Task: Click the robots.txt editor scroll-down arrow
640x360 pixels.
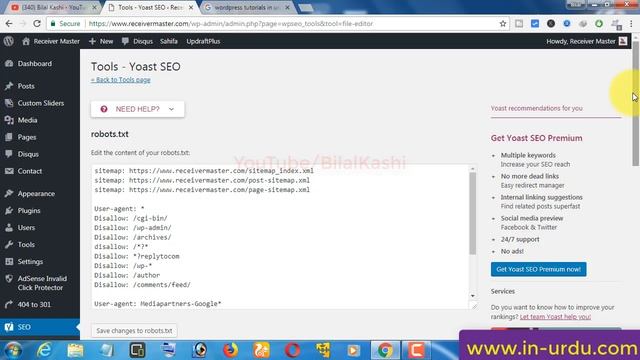Action: point(473,296)
